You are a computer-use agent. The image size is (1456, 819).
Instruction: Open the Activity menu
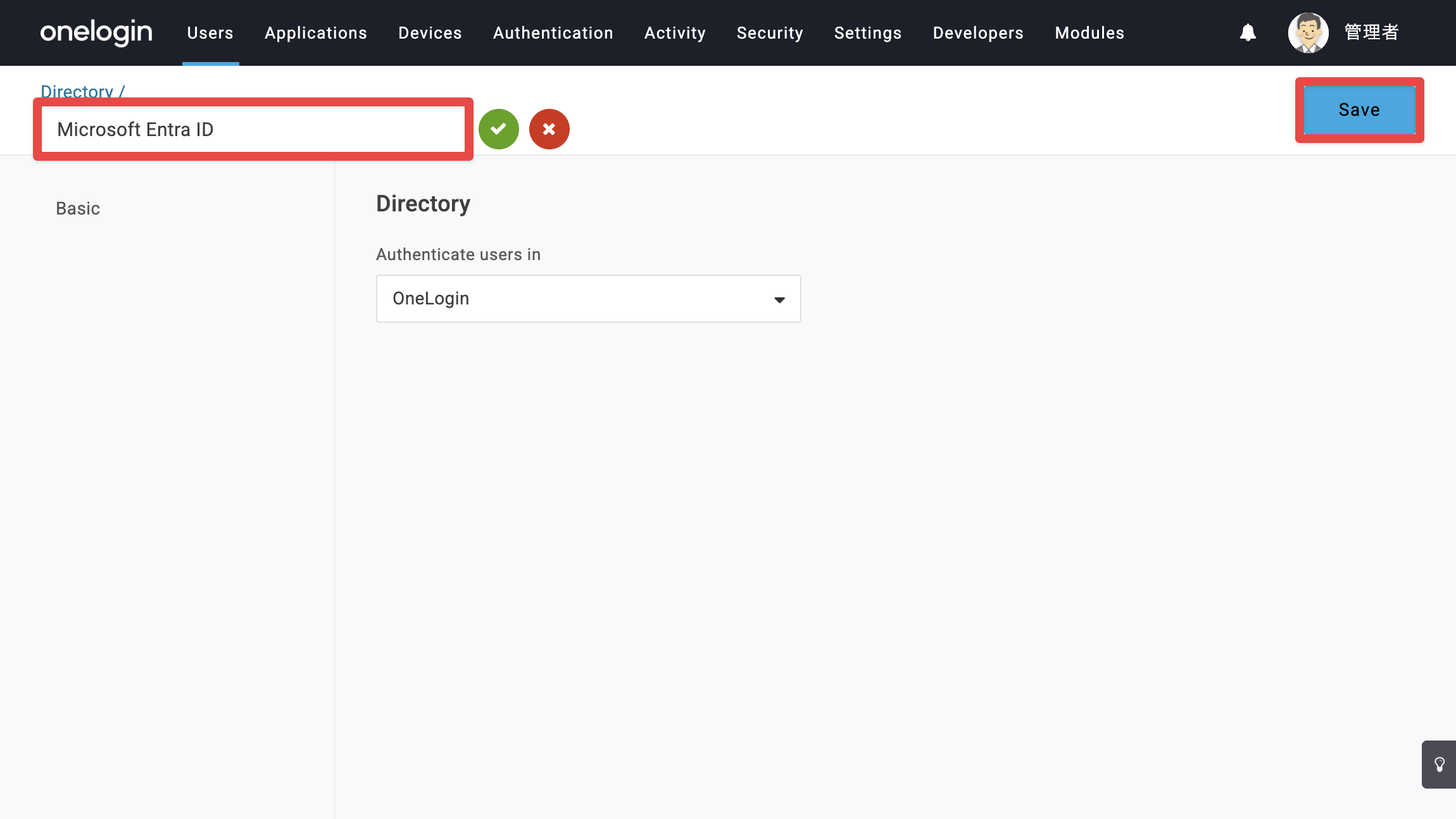pyautogui.click(x=675, y=33)
